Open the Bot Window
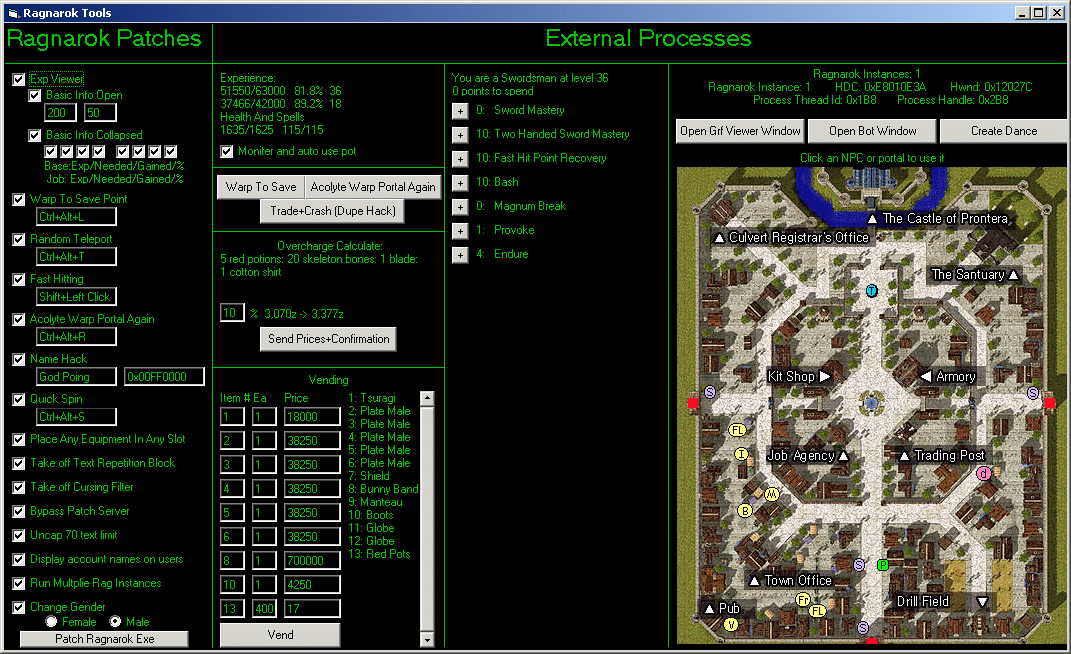 click(x=873, y=131)
